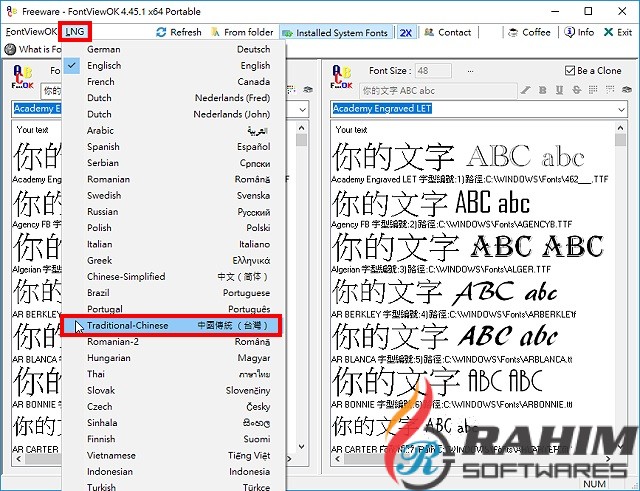Open the FontViewOK menu
Viewport: 640px width, 491px height.
point(31,32)
